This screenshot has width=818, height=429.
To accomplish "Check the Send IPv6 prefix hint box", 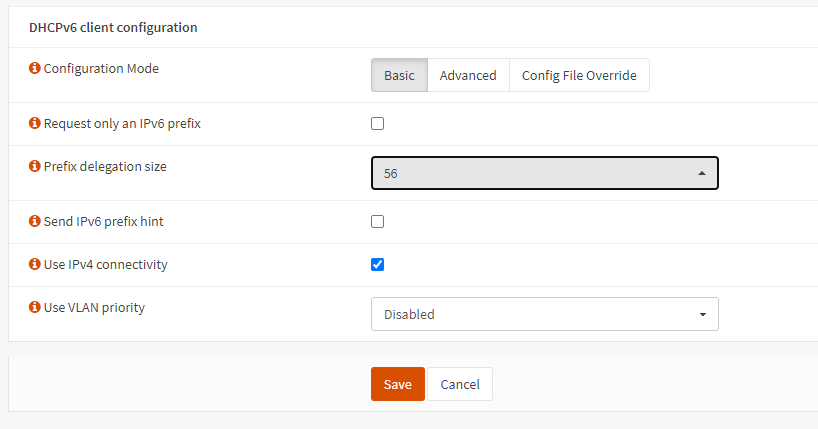I will tap(378, 222).
